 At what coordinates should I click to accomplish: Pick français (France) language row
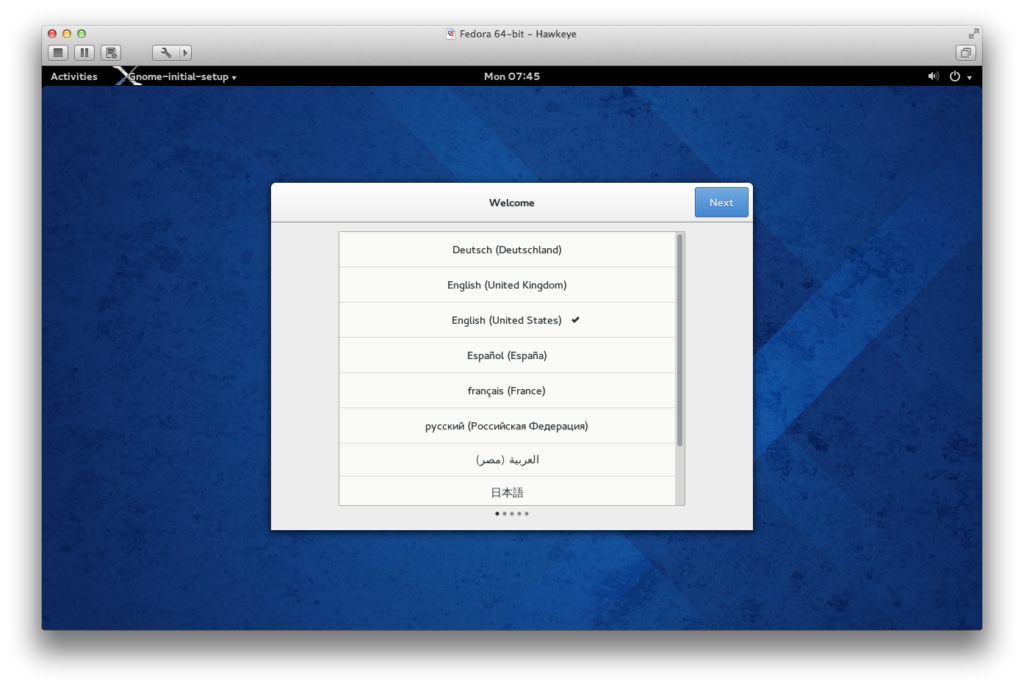pyautogui.click(x=507, y=391)
